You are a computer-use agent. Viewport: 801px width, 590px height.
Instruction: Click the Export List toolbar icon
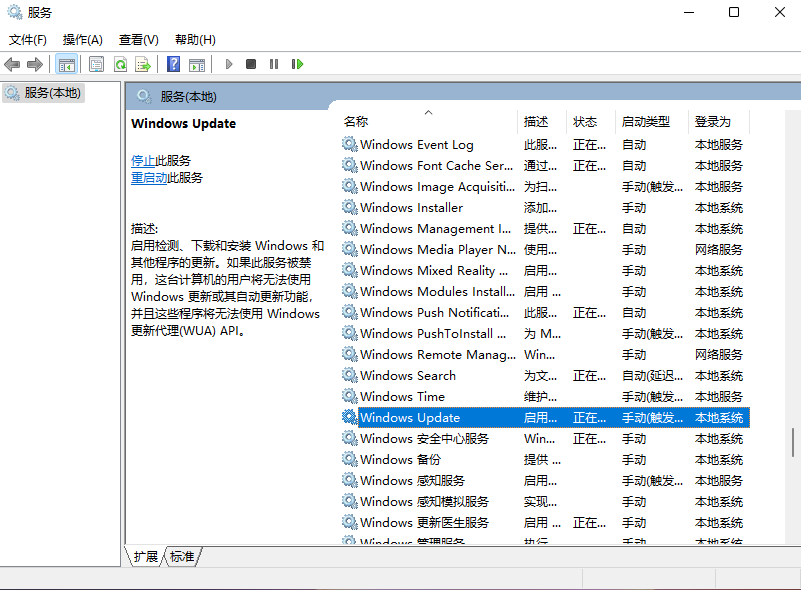[143, 64]
